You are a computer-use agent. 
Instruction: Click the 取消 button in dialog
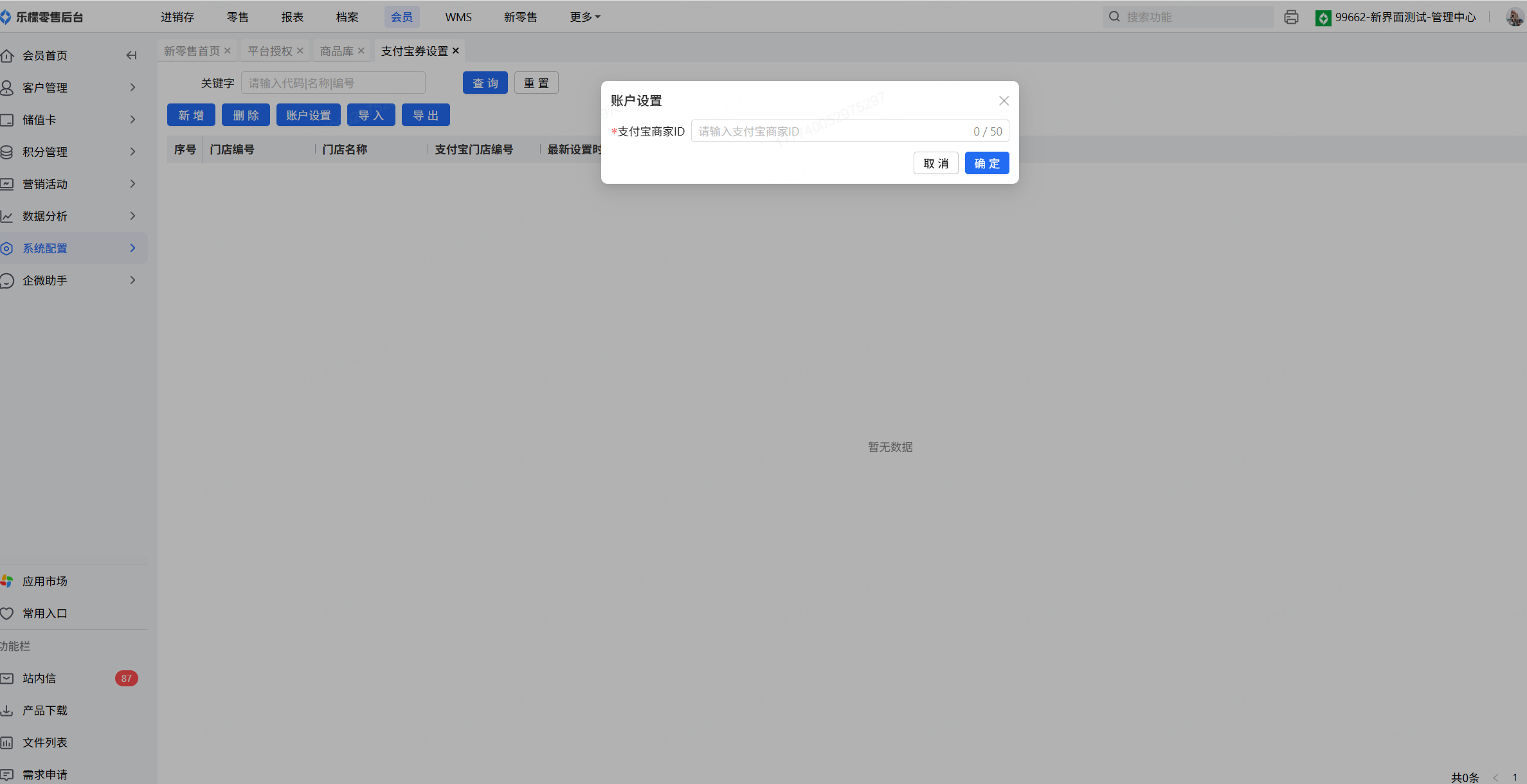point(935,163)
